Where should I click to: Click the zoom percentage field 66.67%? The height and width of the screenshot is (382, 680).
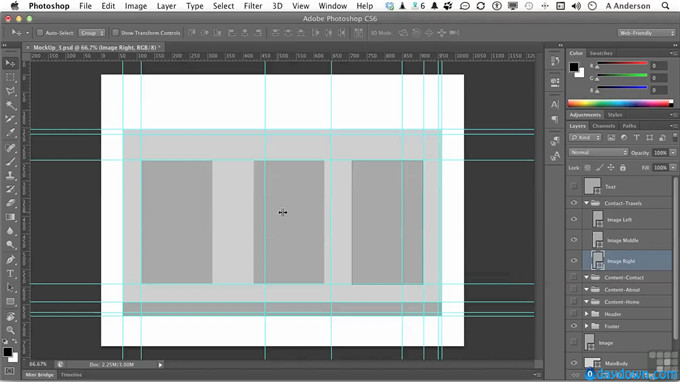coord(38,364)
